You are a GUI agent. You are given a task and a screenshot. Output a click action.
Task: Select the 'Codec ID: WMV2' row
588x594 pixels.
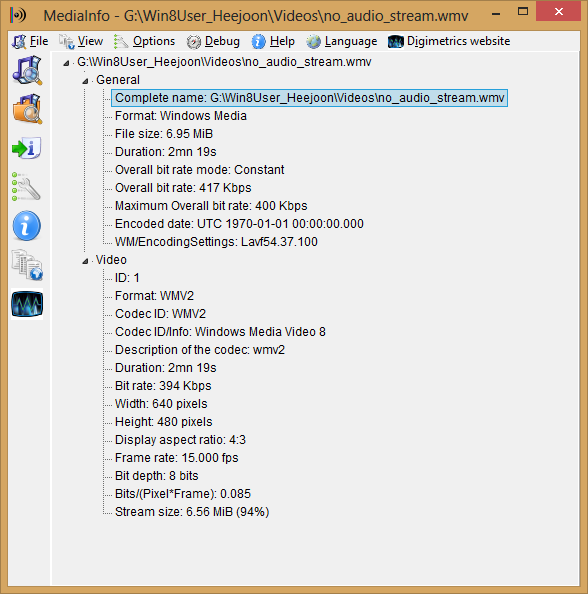[160, 314]
